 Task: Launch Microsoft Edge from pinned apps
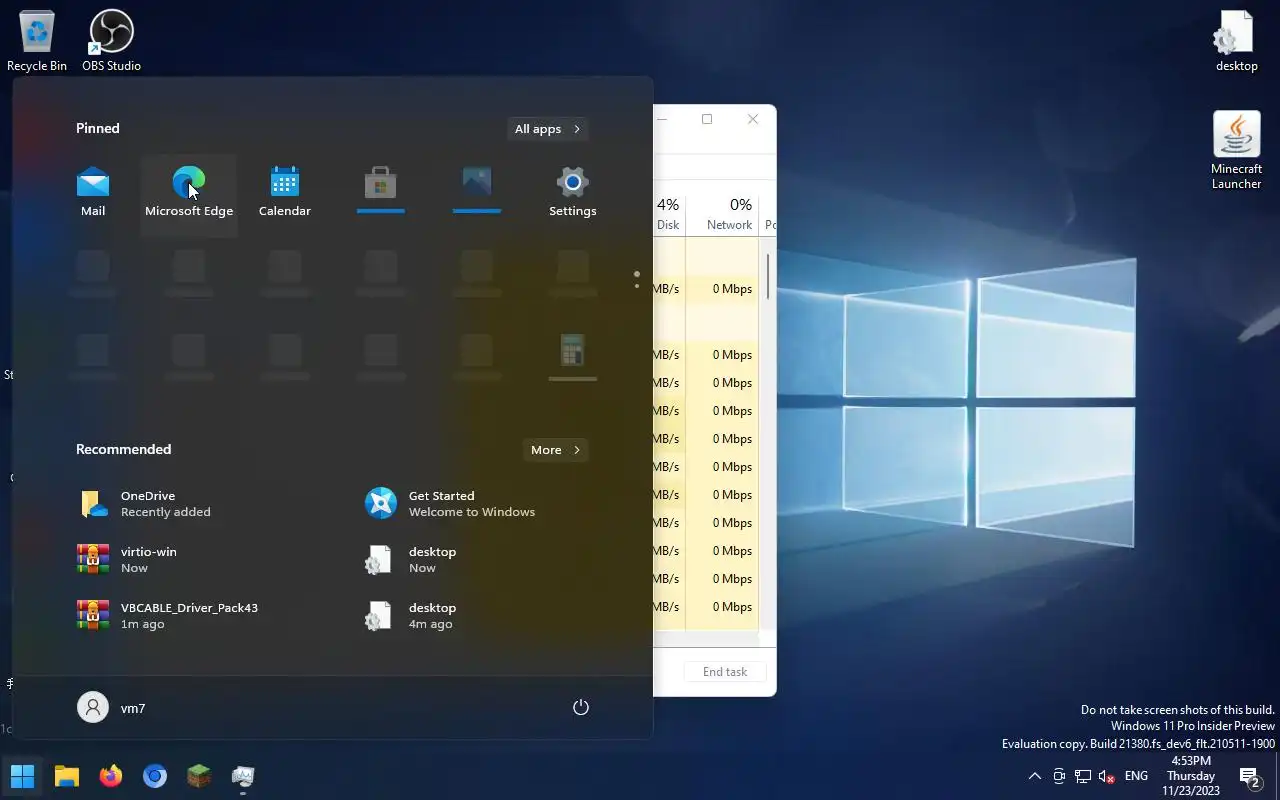pos(189,194)
